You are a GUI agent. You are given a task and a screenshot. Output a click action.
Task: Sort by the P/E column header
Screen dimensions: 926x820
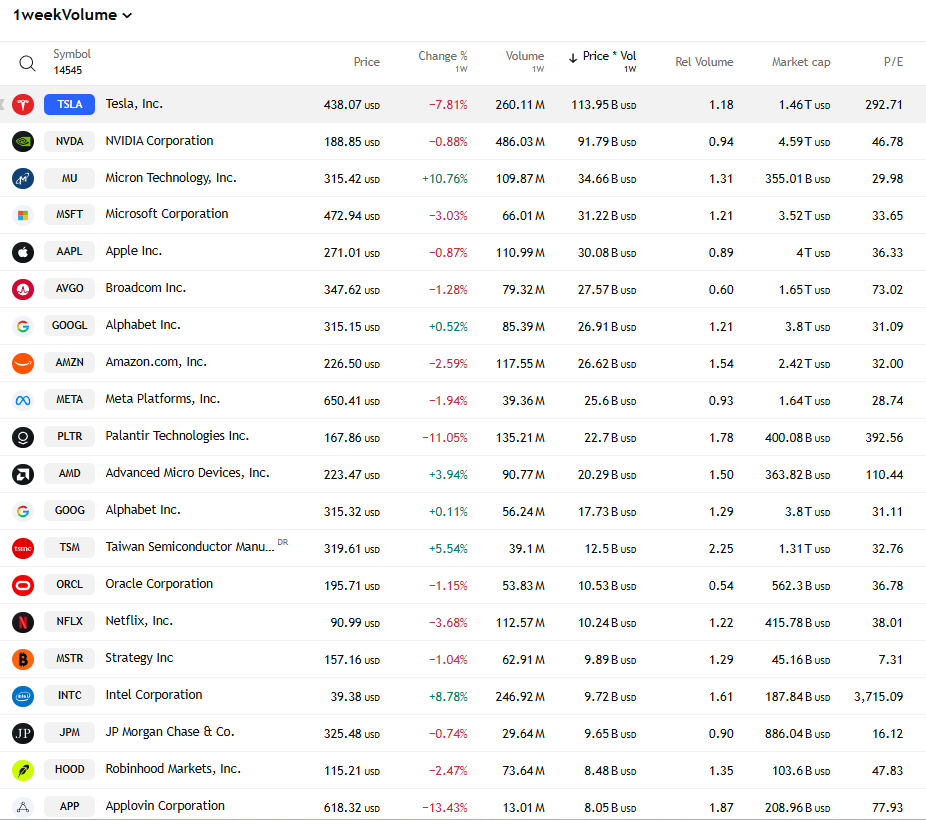pyautogui.click(x=894, y=62)
